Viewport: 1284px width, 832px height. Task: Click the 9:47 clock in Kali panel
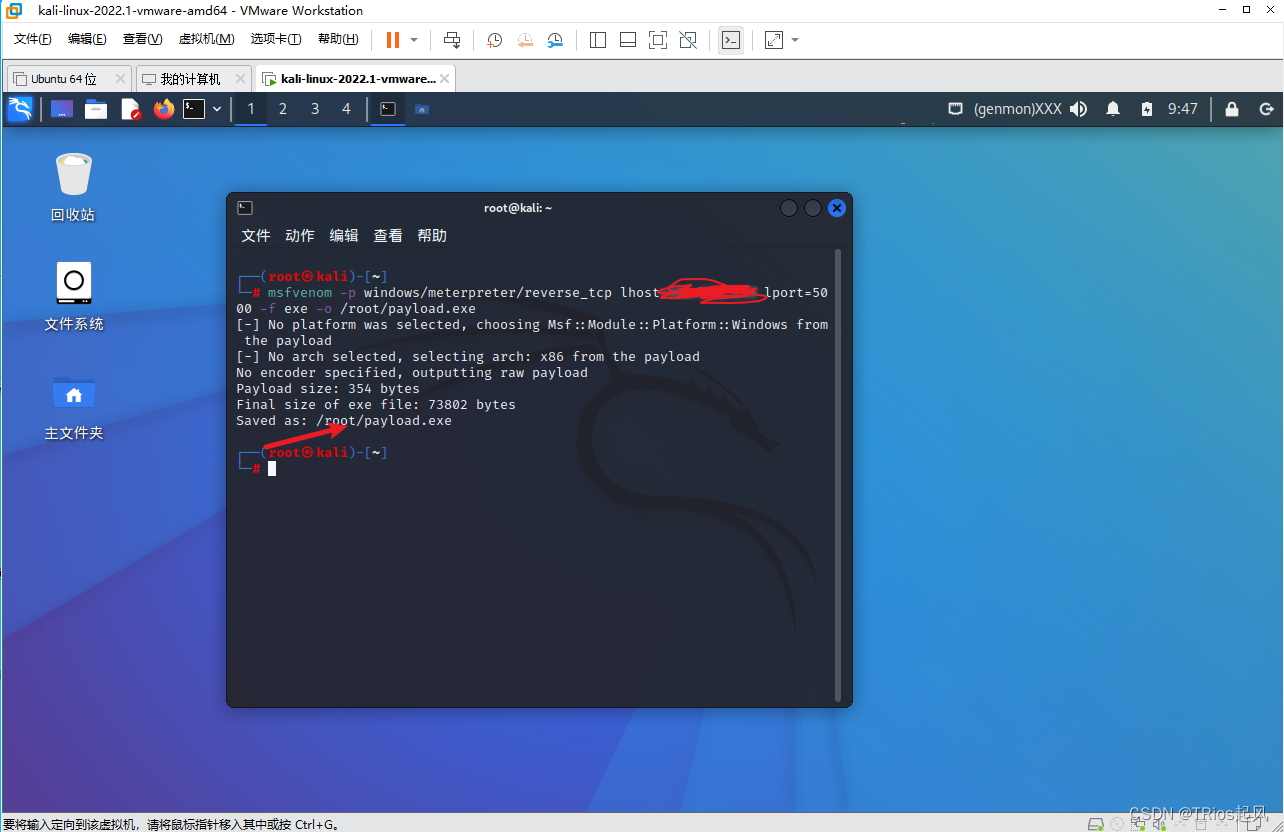point(1183,109)
